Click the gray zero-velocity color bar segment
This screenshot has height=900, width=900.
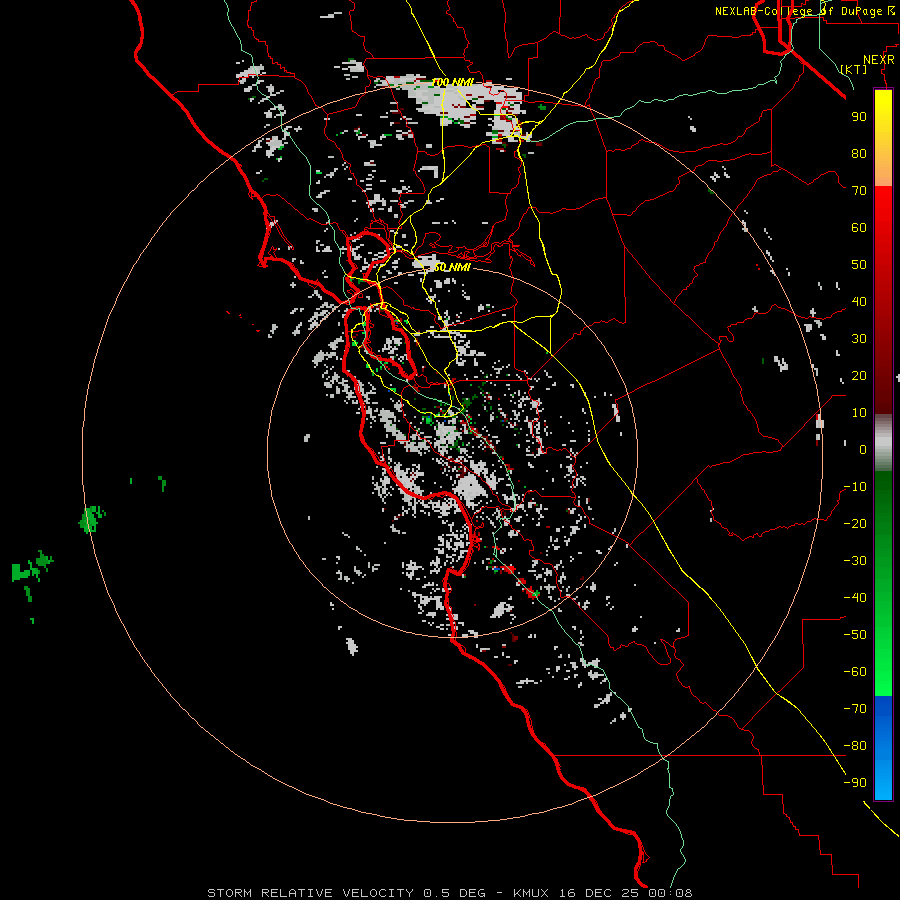[883, 443]
